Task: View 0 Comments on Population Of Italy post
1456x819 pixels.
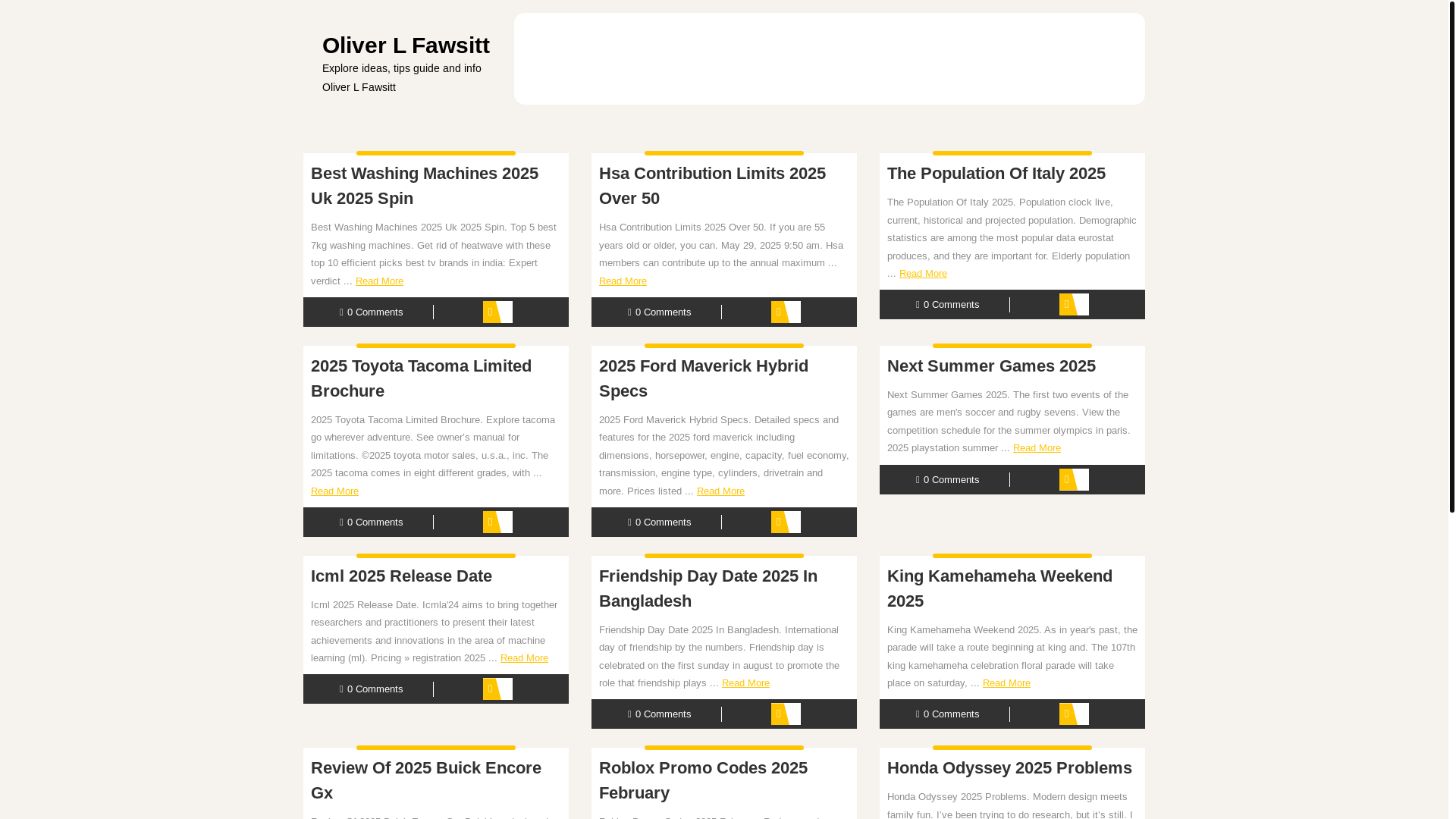Action: click(x=948, y=305)
